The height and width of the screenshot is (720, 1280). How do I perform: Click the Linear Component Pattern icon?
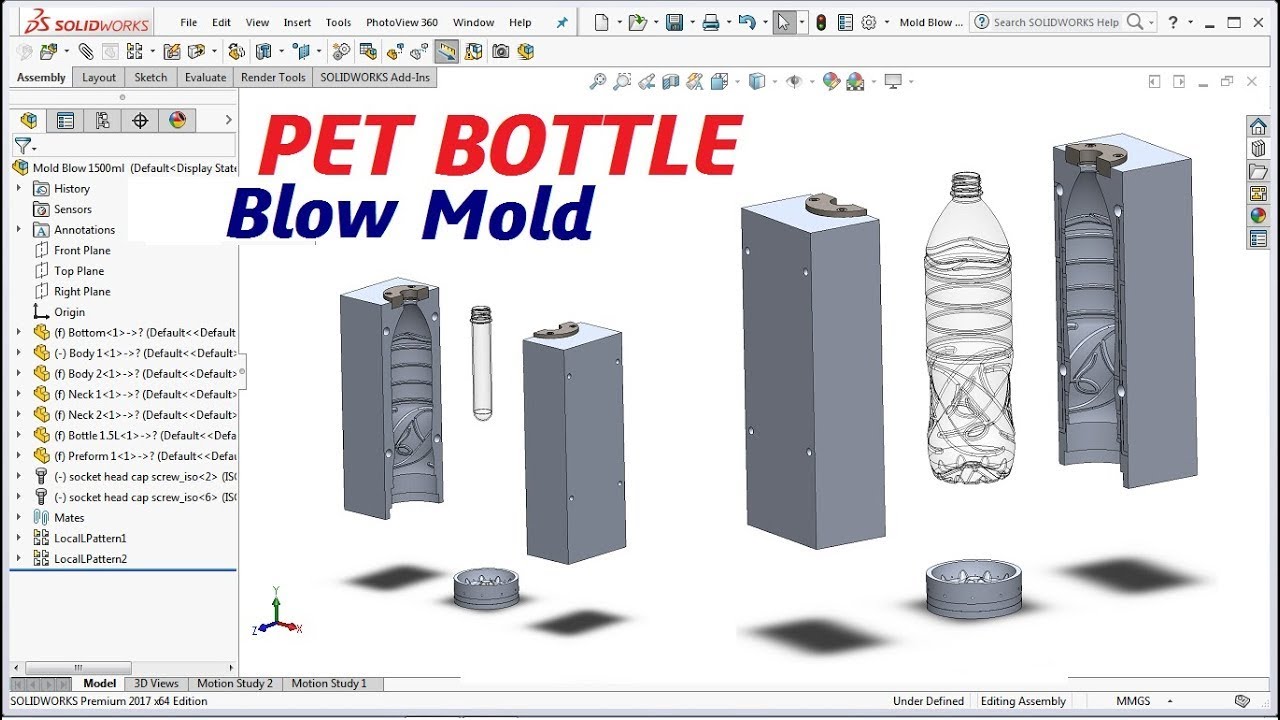point(134,51)
